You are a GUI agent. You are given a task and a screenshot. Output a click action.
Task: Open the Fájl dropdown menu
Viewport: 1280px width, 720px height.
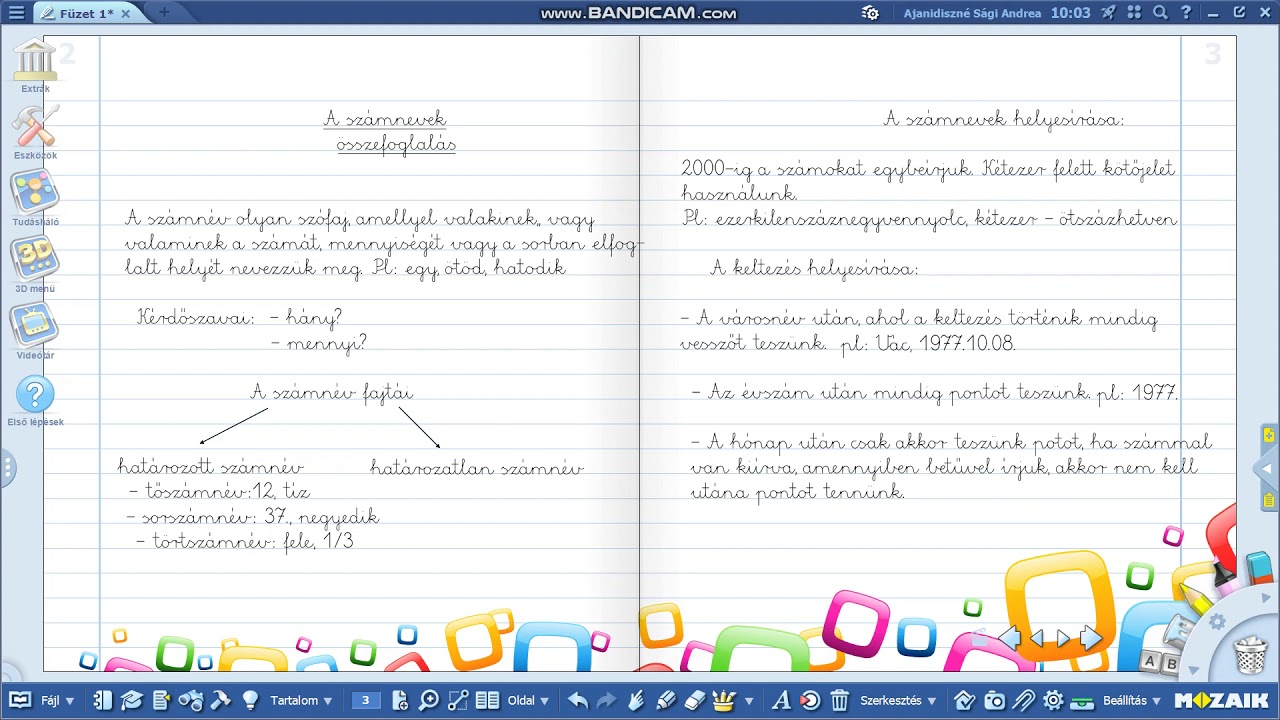(57, 701)
